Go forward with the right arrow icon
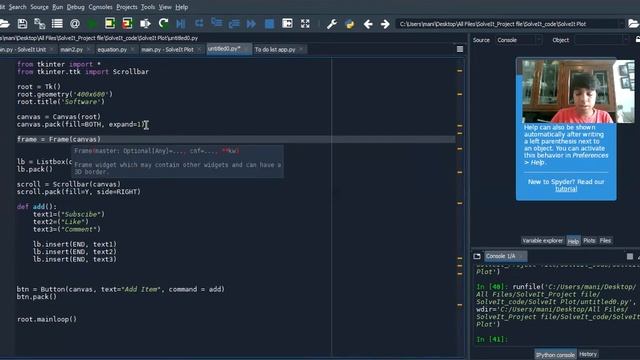640x360 pixels. click(385, 24)
